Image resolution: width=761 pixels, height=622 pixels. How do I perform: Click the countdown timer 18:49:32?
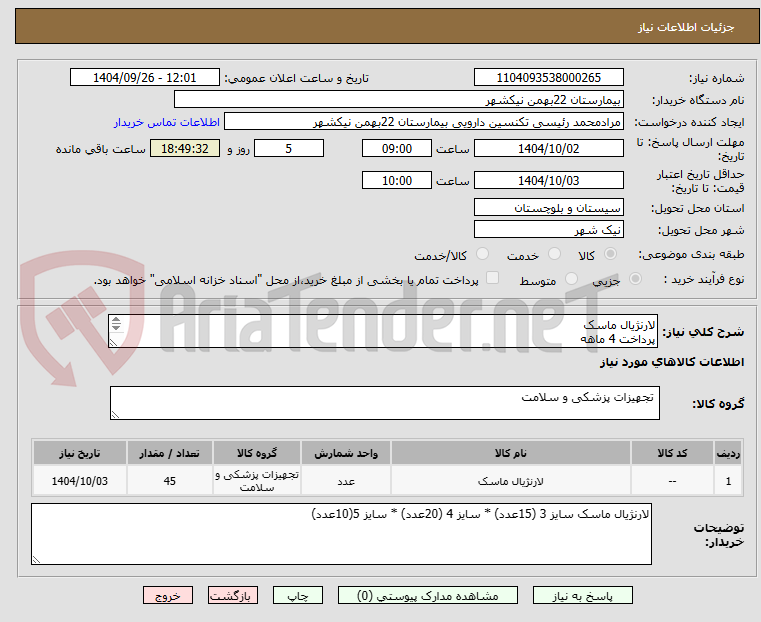(185, 148)
